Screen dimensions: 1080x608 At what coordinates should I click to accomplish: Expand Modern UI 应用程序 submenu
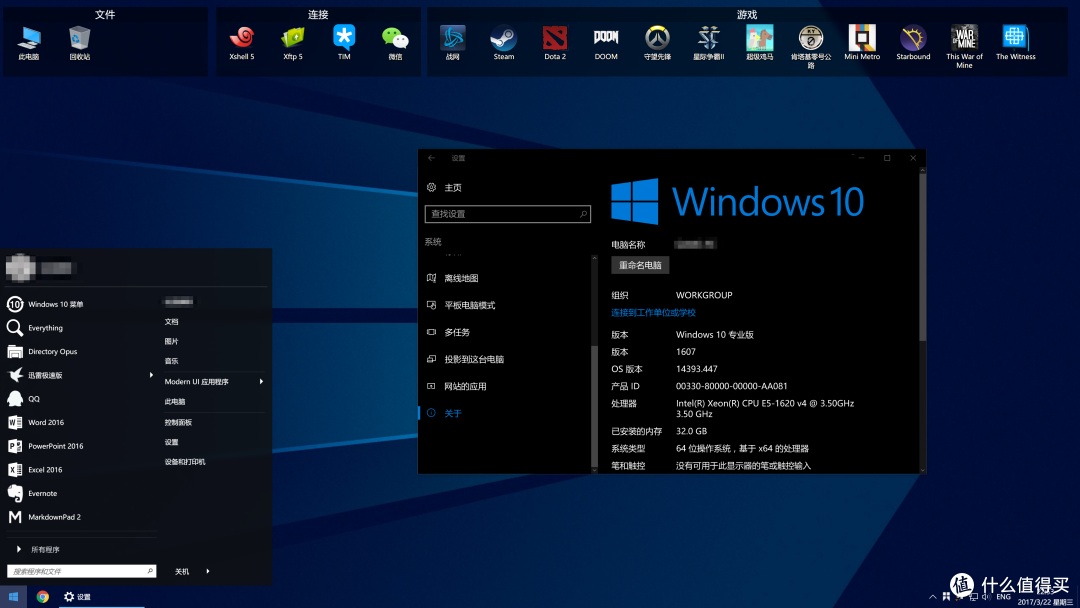(214, 381)
